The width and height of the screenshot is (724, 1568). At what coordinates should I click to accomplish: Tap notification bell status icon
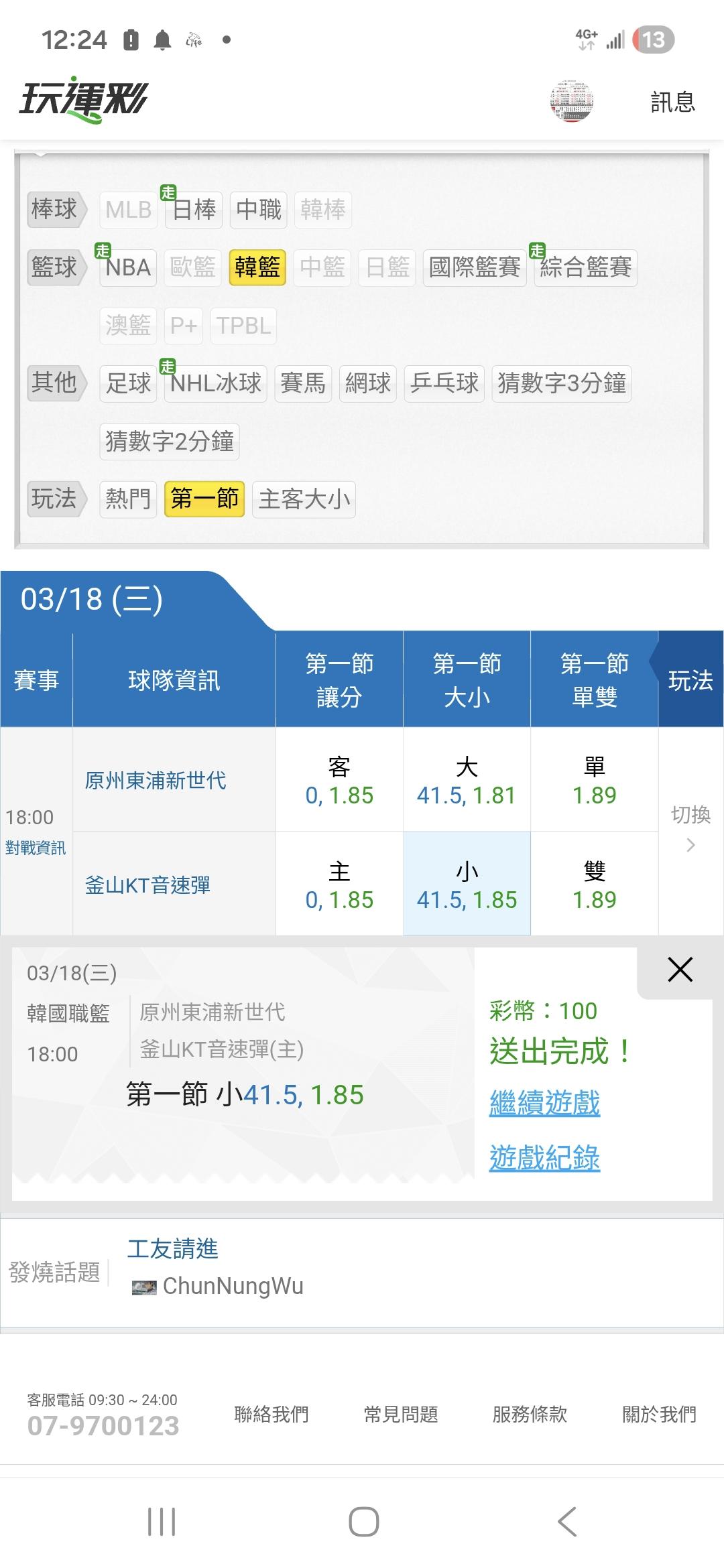pyautogui.click(x=162, y=40)
